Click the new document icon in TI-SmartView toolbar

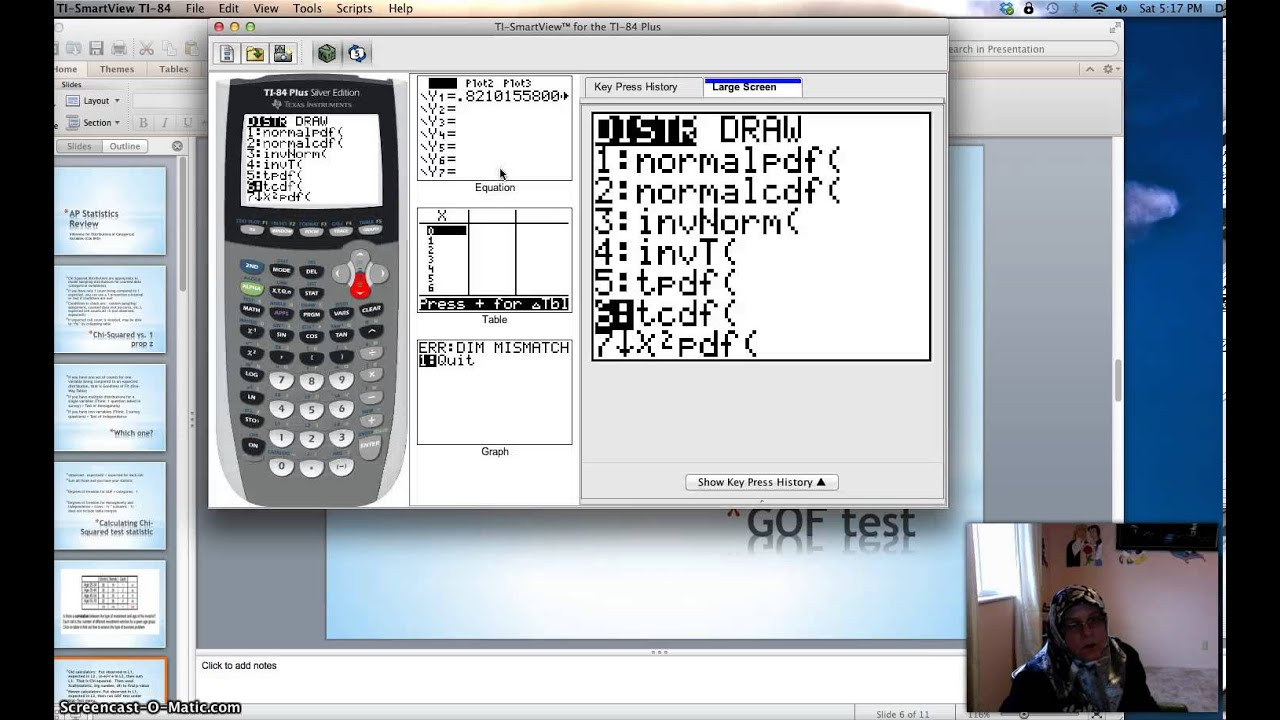pos(227,53)
